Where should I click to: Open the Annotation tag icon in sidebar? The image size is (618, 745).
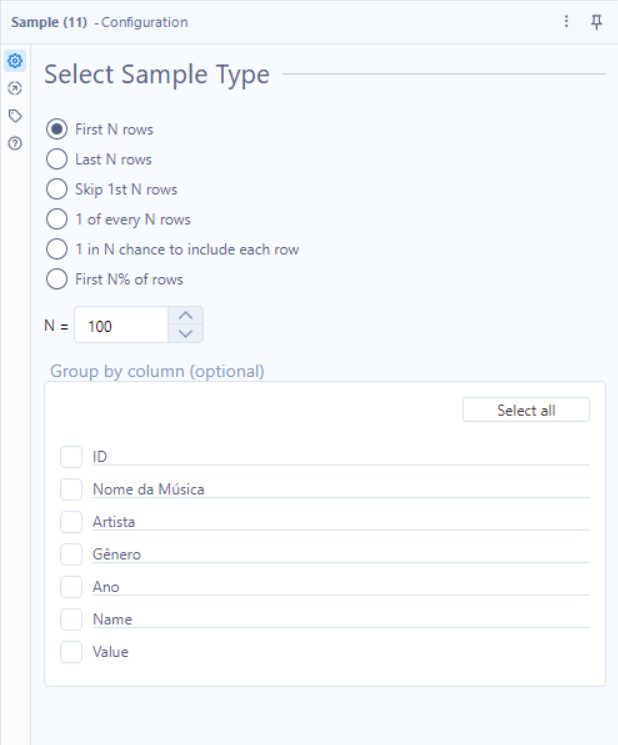pos(15,116)
